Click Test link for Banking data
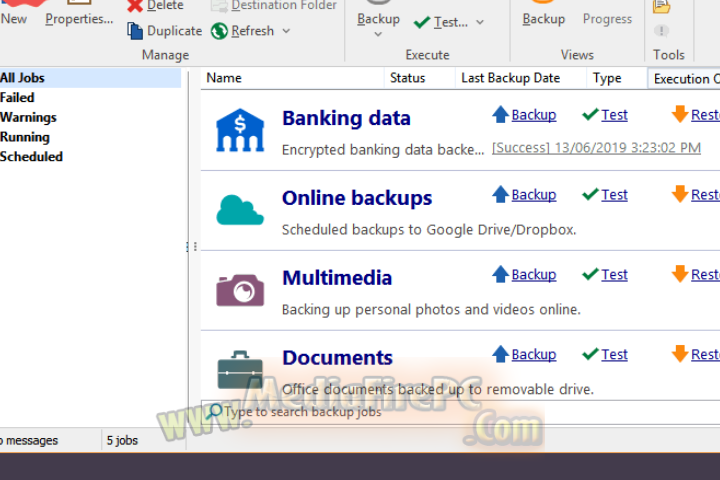The width and height of the screenshot is (720, 480). pyautogui.click(x=614, y=115)
